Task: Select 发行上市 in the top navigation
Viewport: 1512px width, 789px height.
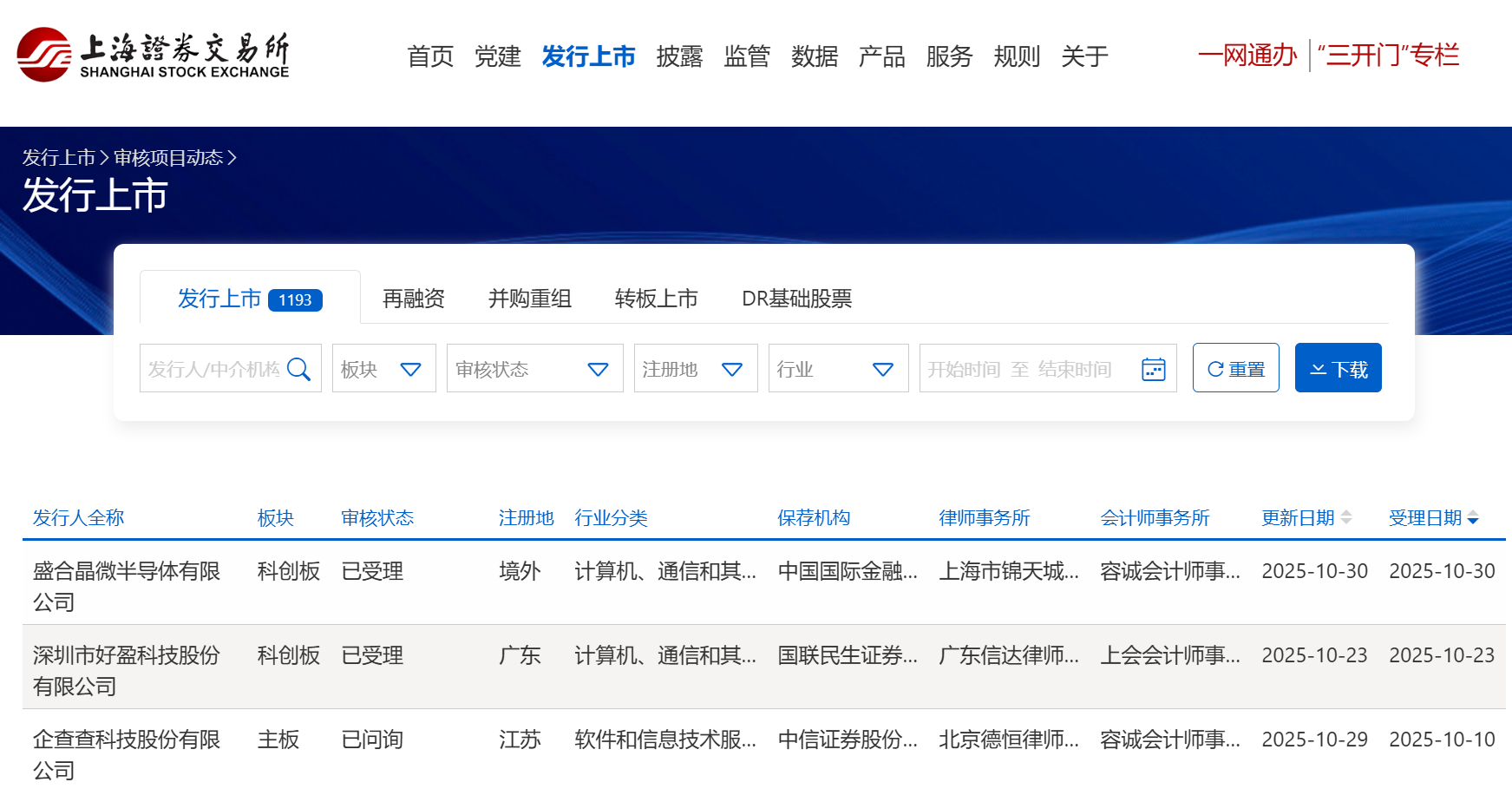Action: pyautogui.click(x=588, y=56)
